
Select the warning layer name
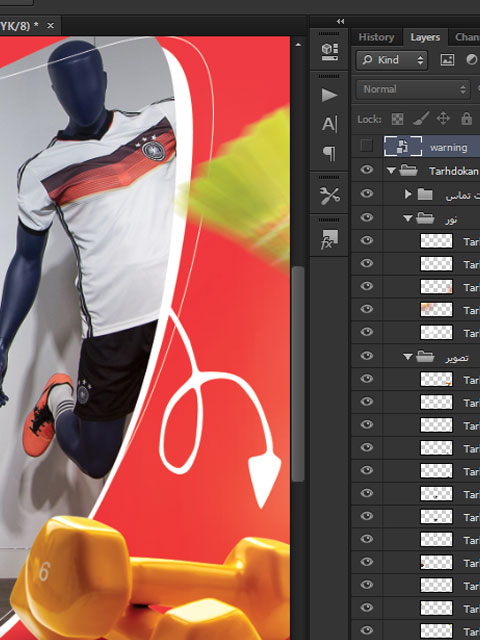(448, 147)
